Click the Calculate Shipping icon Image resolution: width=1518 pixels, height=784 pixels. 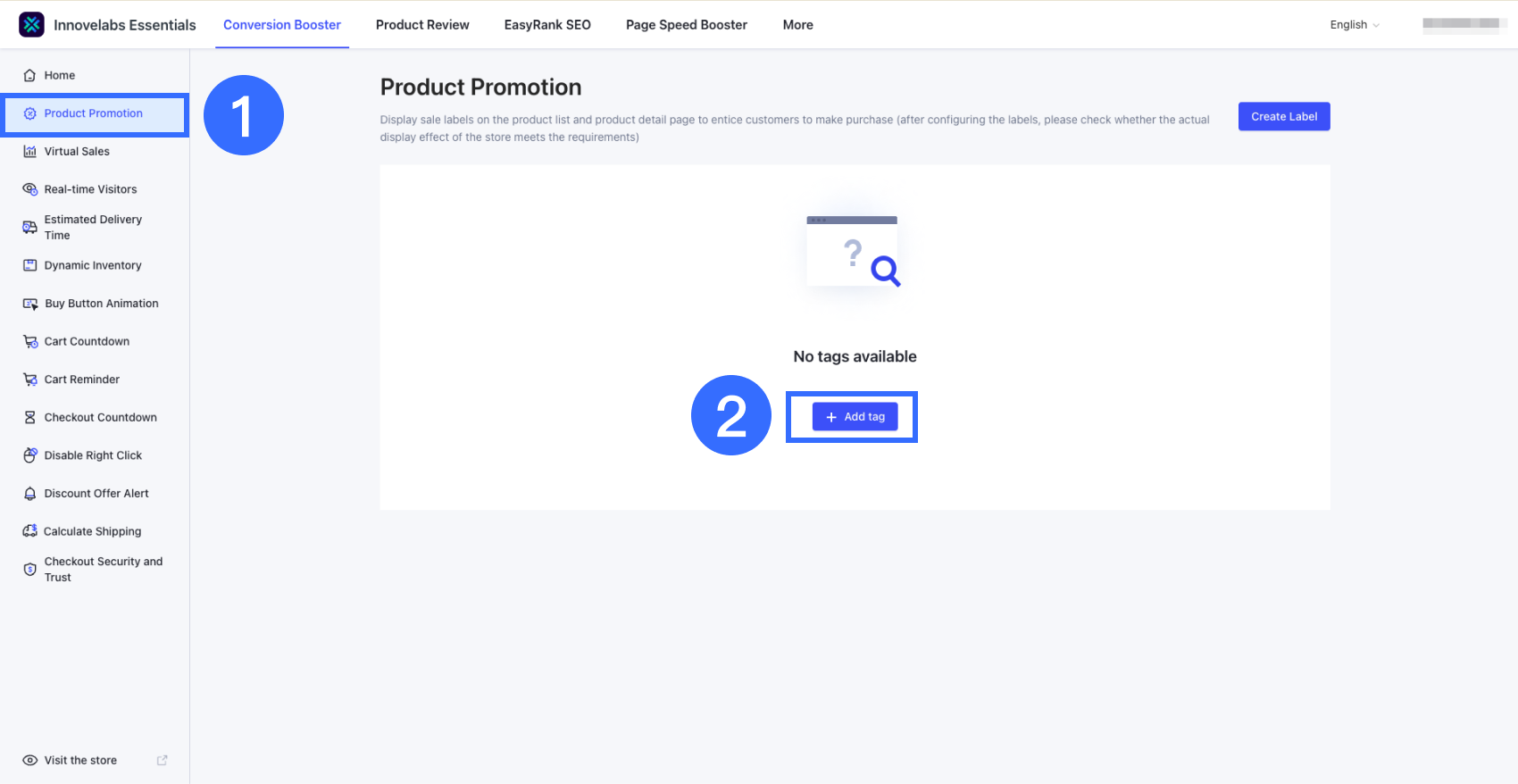(x=29, y=531)
